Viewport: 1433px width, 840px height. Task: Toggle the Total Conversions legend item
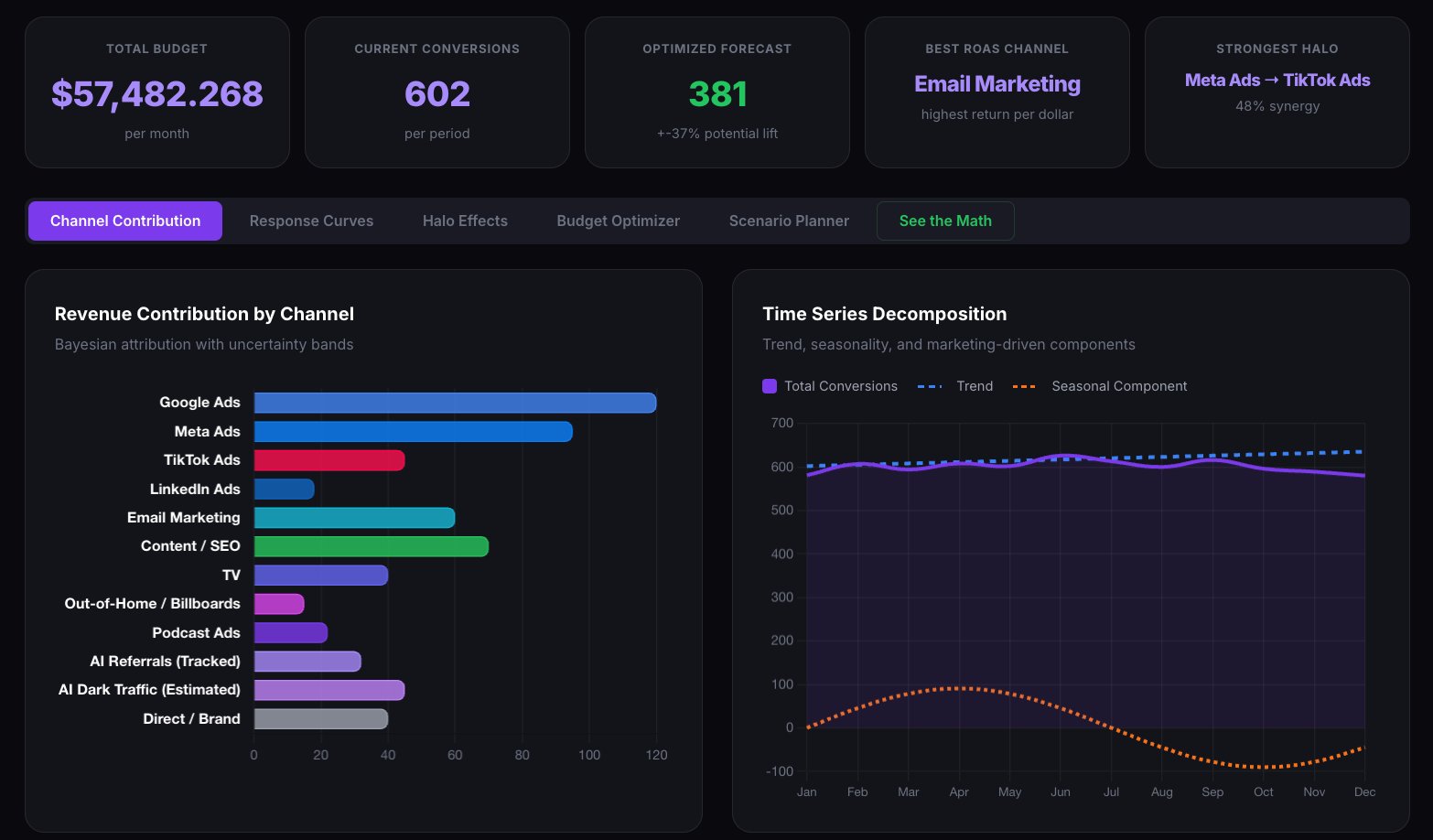coord(830,386)
